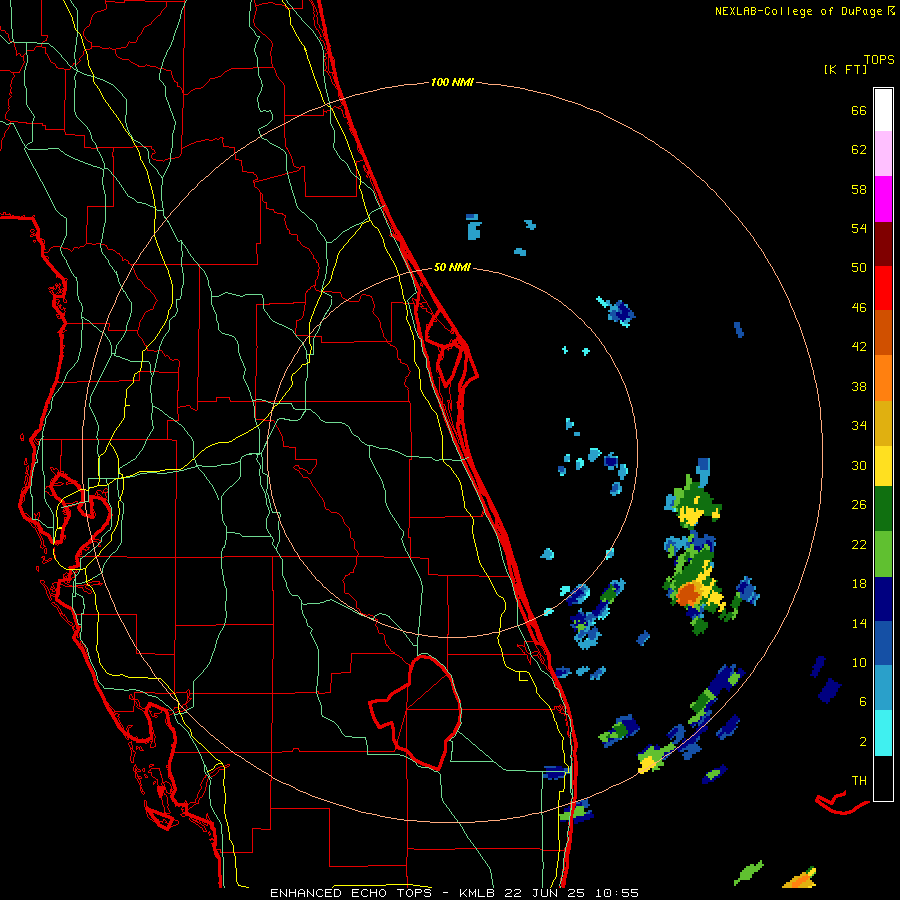
Task: Select the 14 legend value
Action: click(x=859, y=623)
